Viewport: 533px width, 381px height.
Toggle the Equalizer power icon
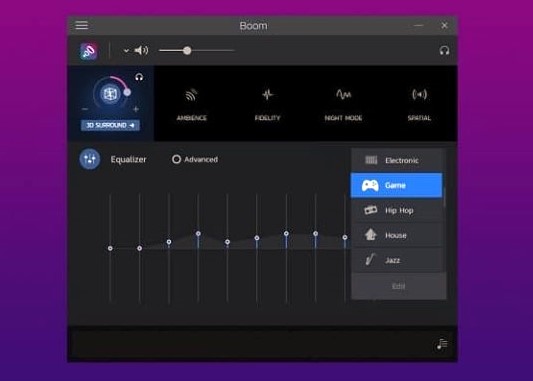tap(90, 159)
